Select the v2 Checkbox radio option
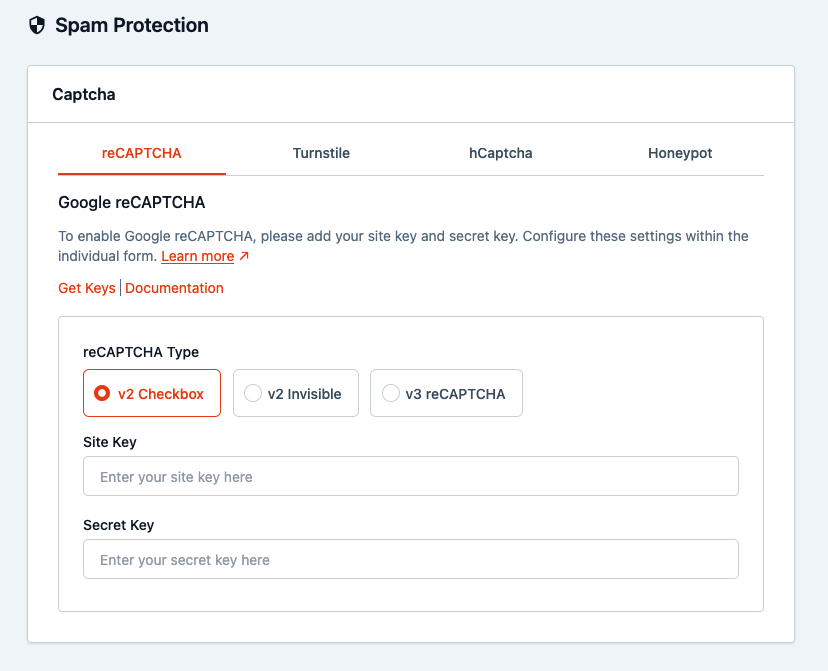828x671 pixels. (152, 393)
